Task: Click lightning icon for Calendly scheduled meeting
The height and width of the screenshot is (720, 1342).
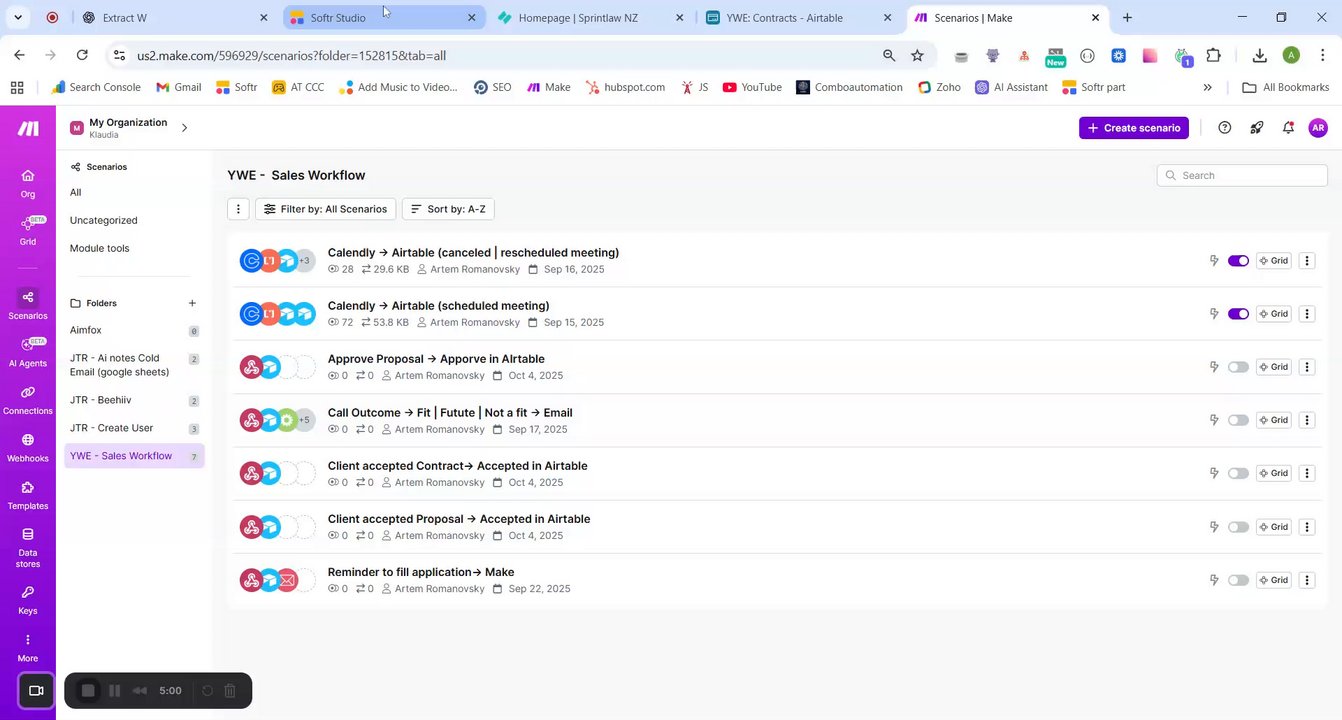Action: (x=1214, y=314)
